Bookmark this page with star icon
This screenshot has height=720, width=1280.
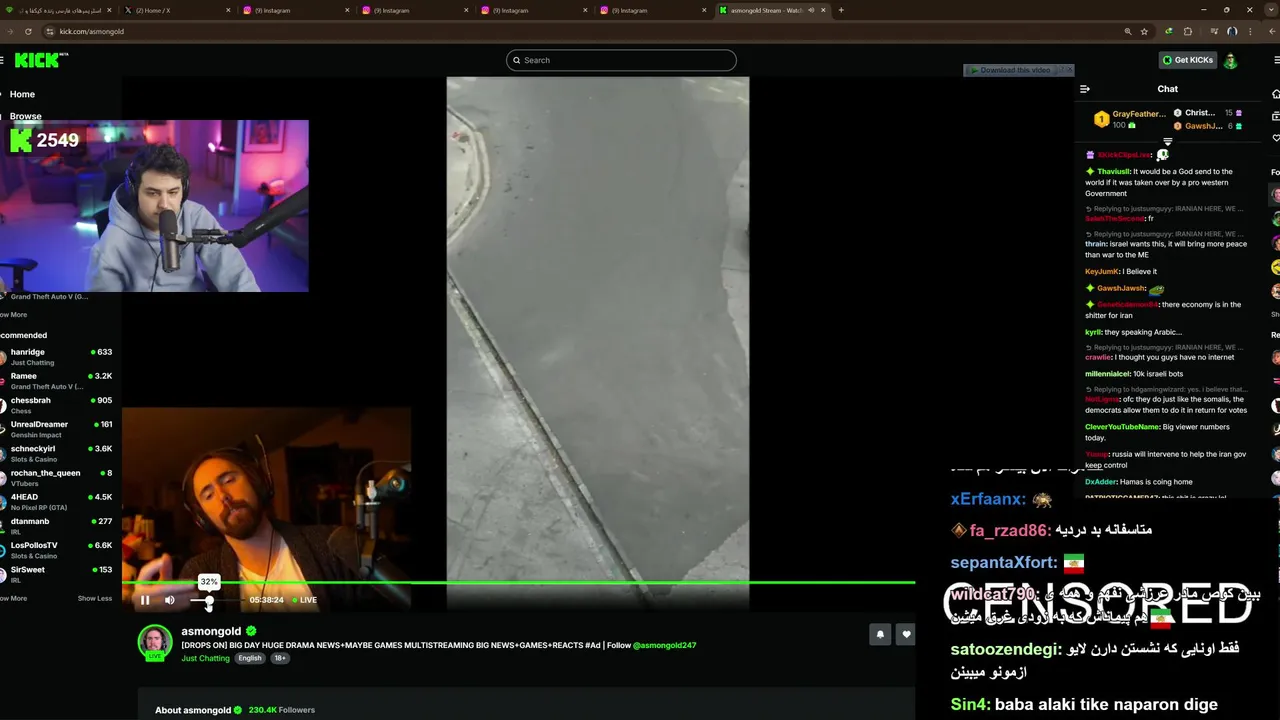coord(1144,31)
